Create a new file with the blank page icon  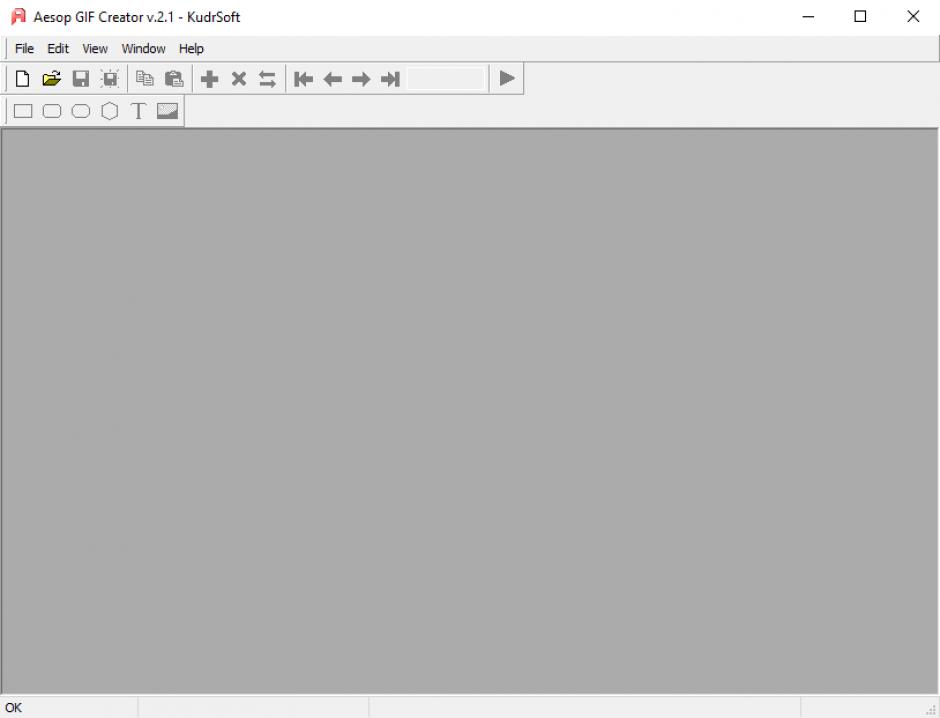pyautogui.click(x=22, y=79)
